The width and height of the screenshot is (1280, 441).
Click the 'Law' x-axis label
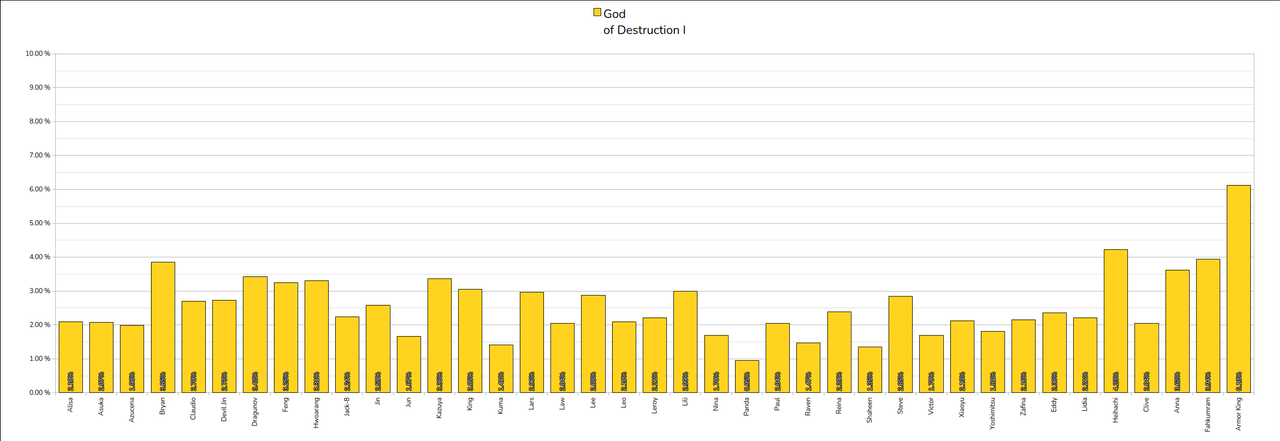(562, 403)
